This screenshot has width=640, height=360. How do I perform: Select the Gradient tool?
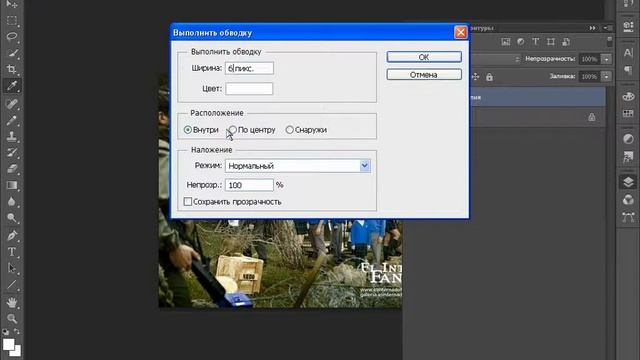point(12,185)
